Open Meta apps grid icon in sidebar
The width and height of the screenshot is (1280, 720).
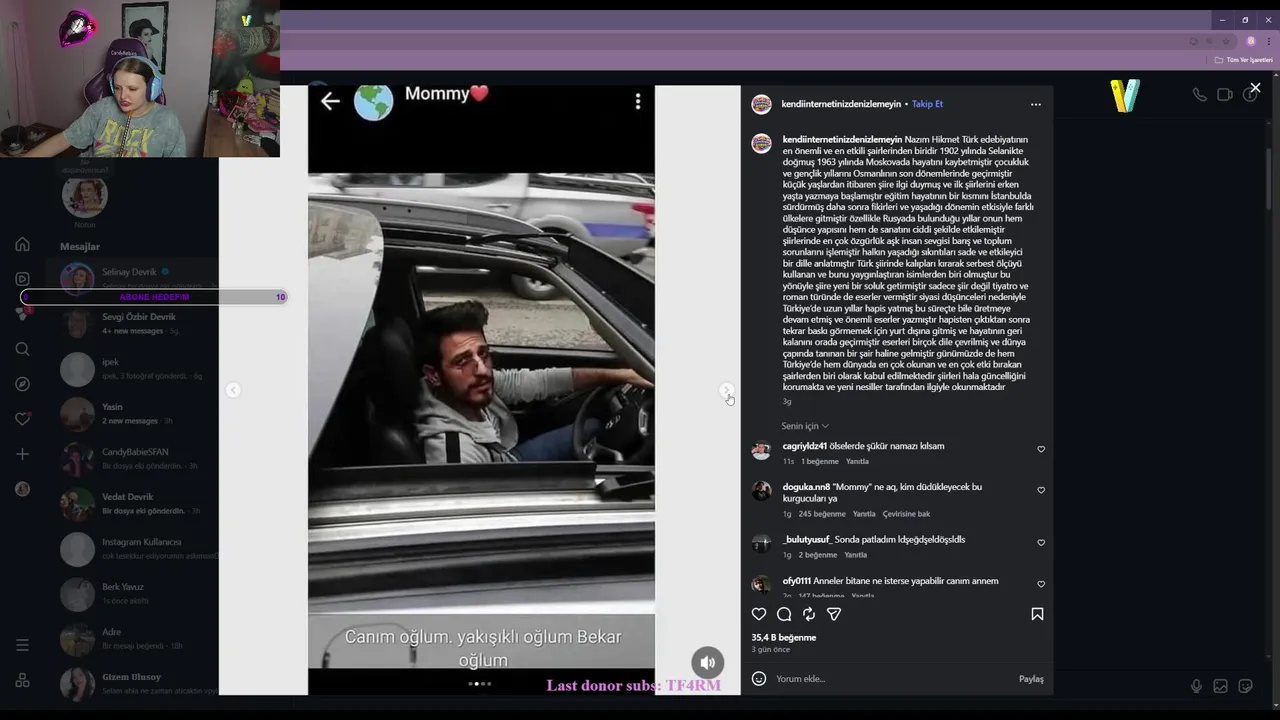pos(22,680)
